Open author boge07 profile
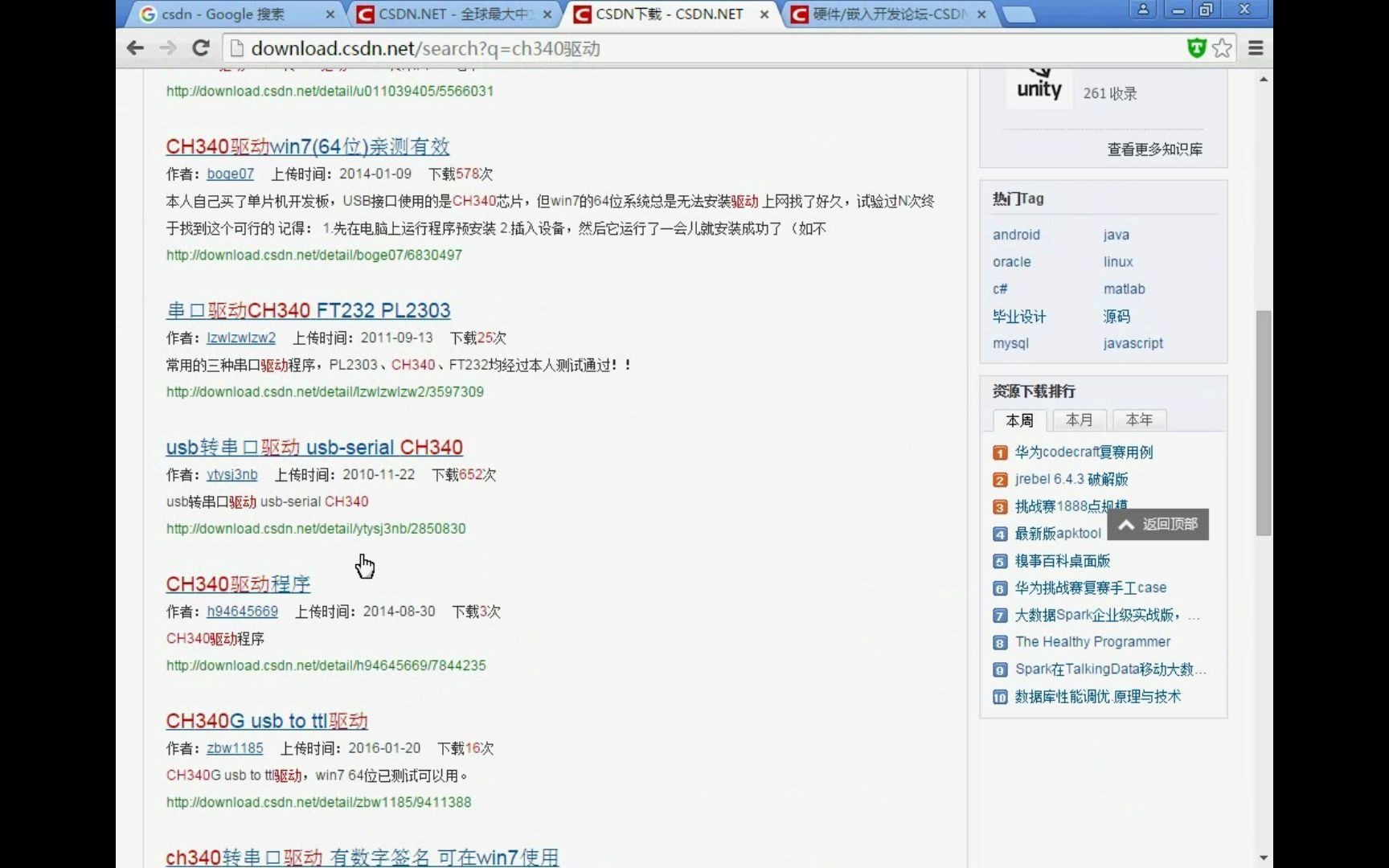 coord(230,174)
